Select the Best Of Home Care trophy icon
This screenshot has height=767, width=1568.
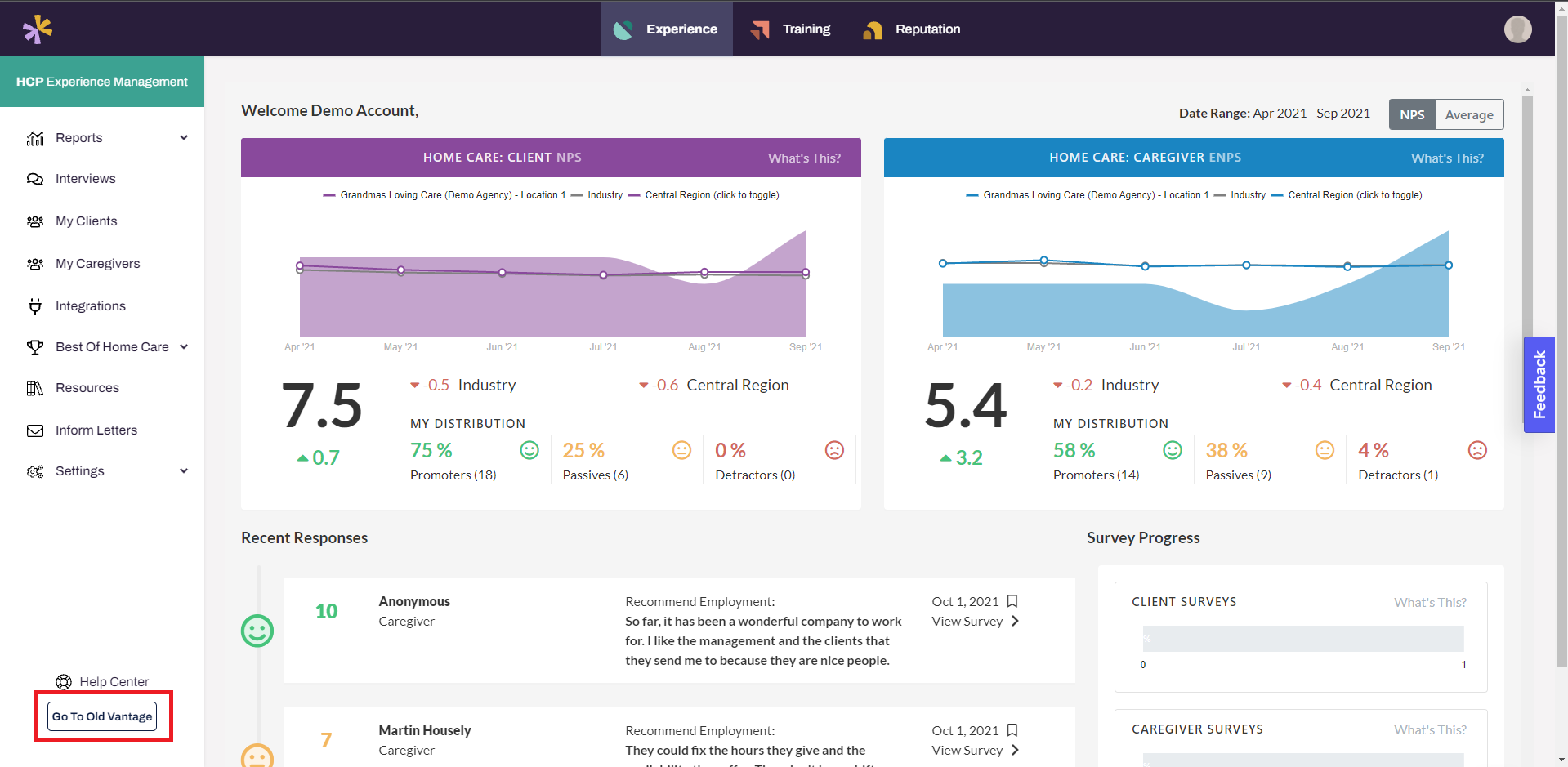click(x=35, y=347)
